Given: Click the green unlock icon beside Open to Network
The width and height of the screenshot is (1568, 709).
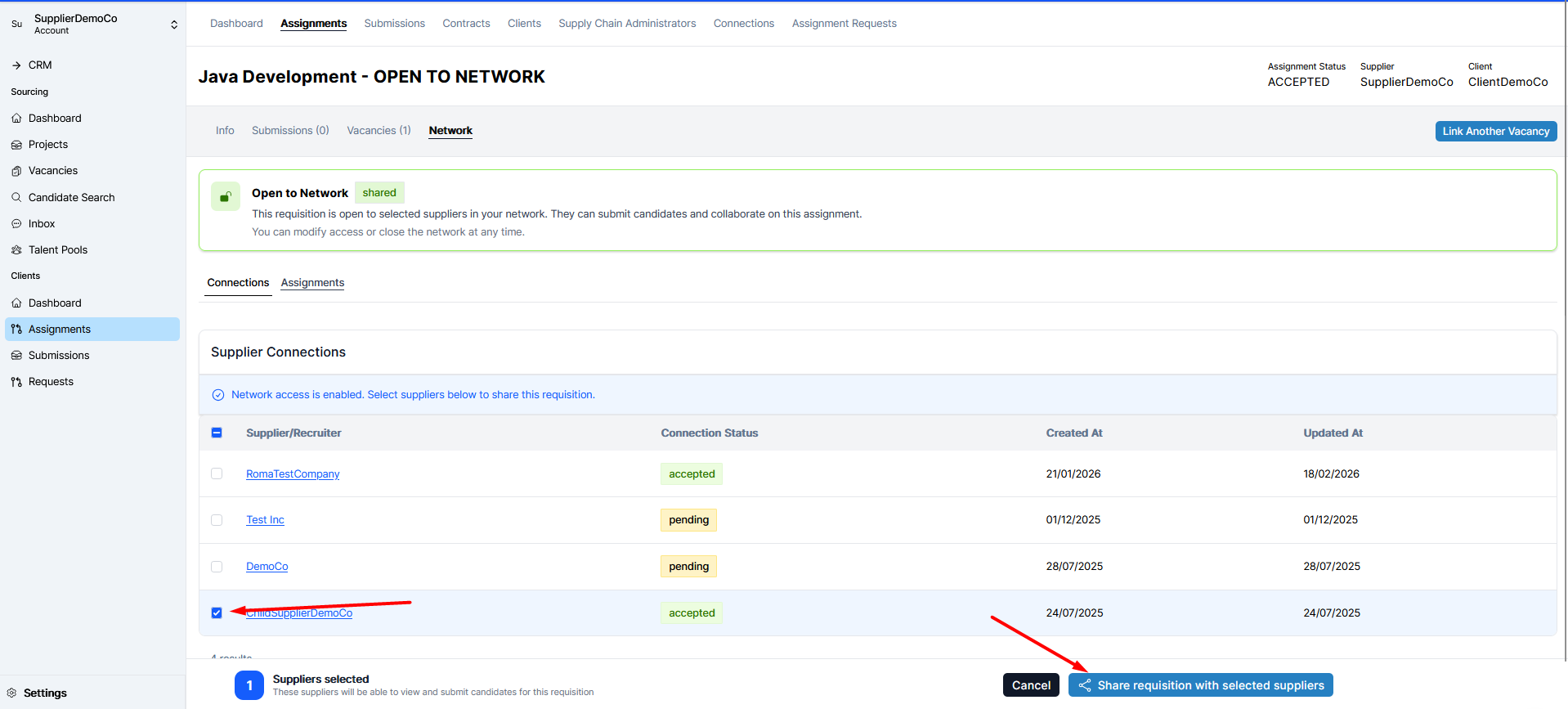Looking at the screenshot, I should tap(226, 196).
